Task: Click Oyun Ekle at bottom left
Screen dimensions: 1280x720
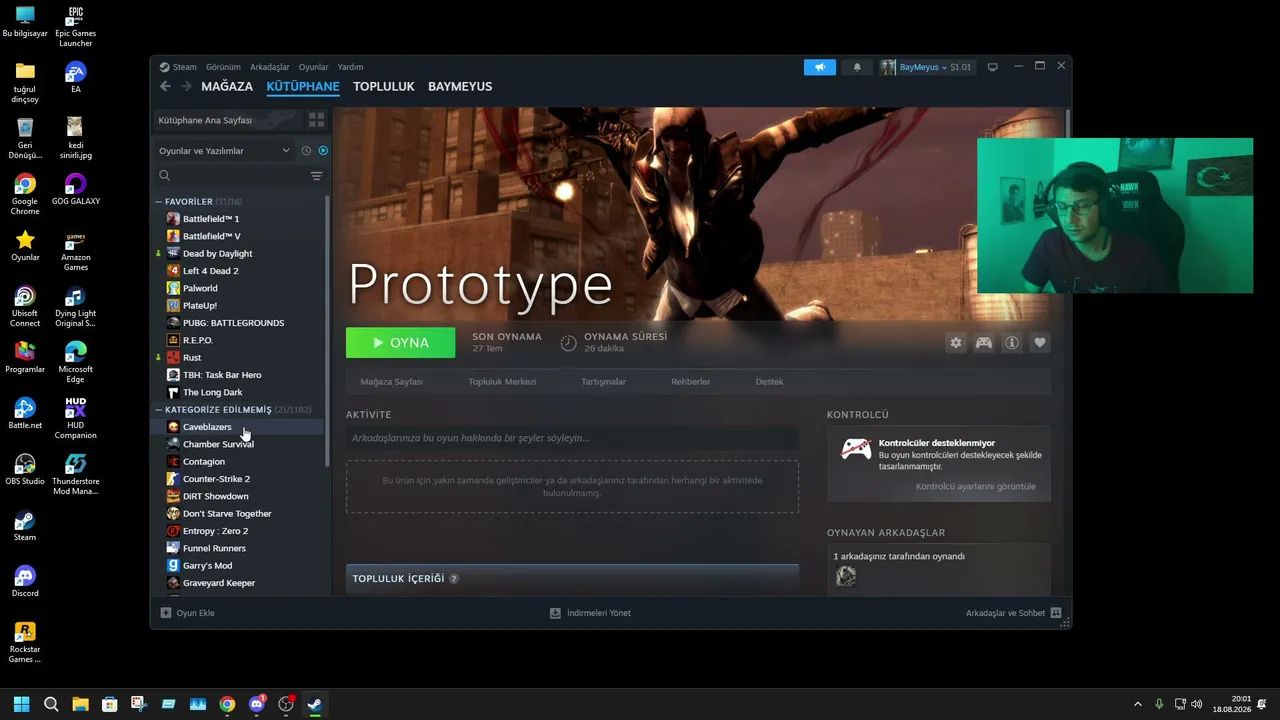Action: [188, 613]
